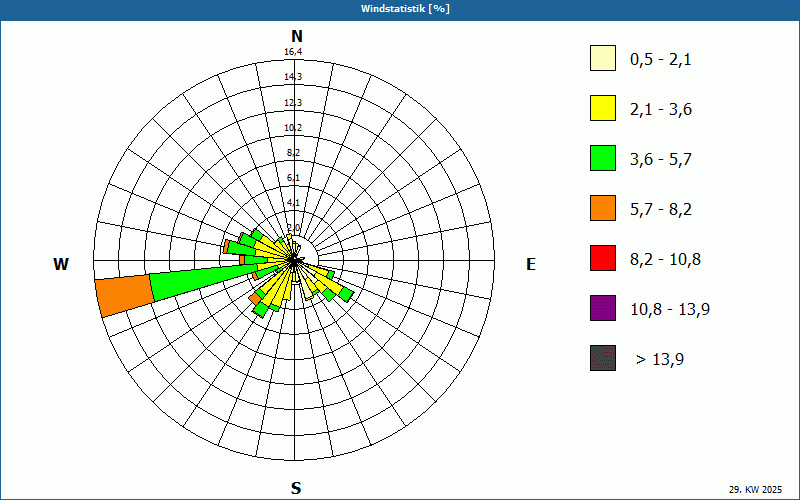Click the 12,3 ring scale value
Screen dimensions: 800x500
[x=293, y=103]
